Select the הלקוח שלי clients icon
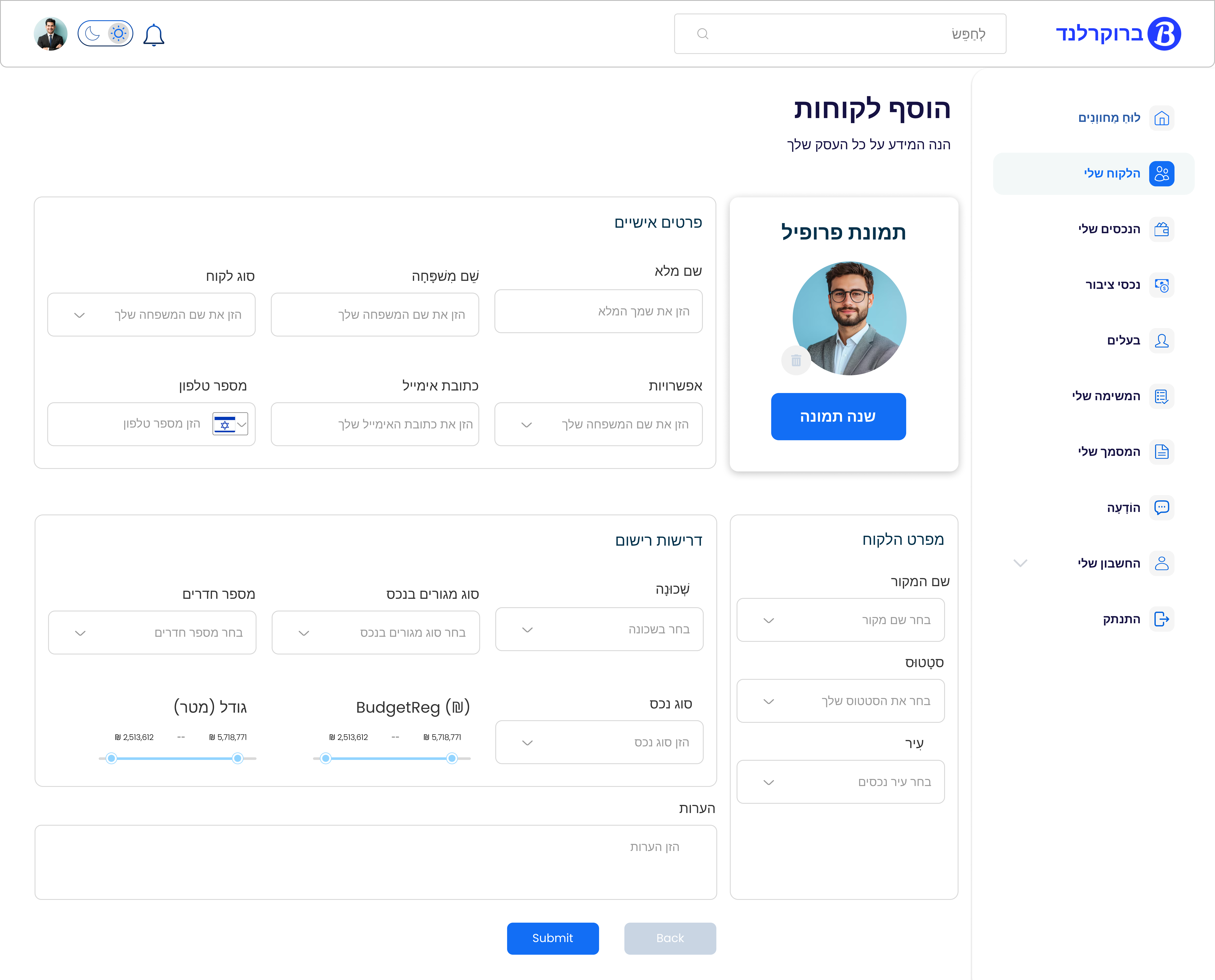Viewport: 1215px width, 980px height. [x=1162, y=173]
